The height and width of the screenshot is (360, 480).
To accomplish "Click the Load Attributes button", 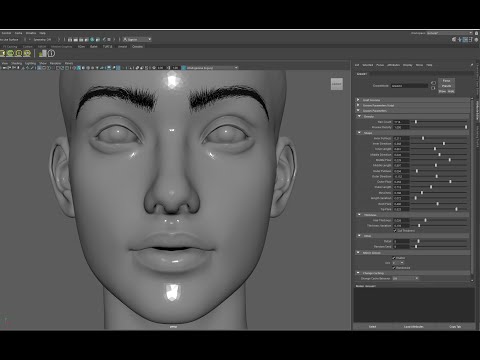I will (x=414, y=327).
